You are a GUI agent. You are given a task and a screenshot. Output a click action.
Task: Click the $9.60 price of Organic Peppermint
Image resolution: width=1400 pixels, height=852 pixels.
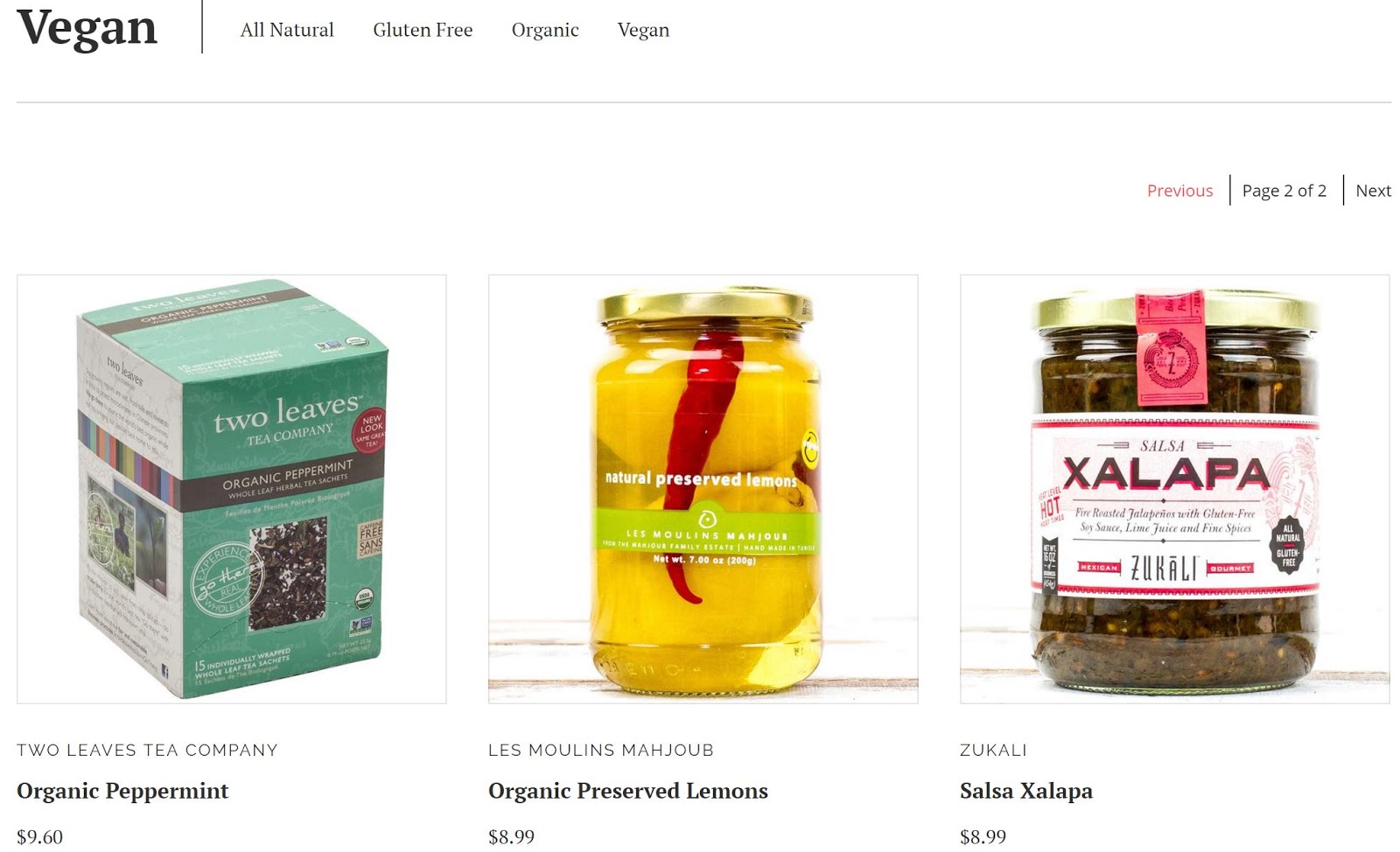39,837
